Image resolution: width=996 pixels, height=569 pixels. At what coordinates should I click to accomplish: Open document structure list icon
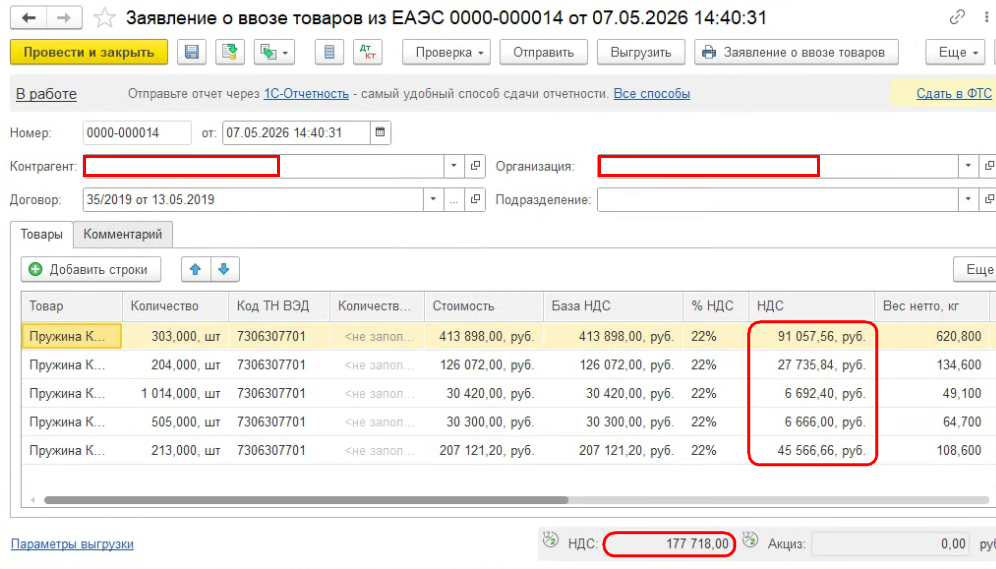pyautogui.click(x=329, y=52)
